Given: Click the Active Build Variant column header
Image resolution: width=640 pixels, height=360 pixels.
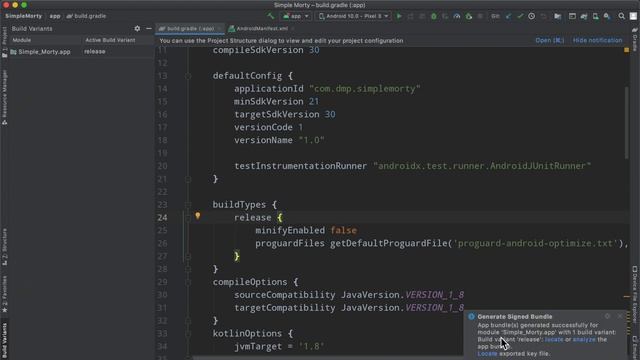Looking at the screenshot, I should 118,40.
